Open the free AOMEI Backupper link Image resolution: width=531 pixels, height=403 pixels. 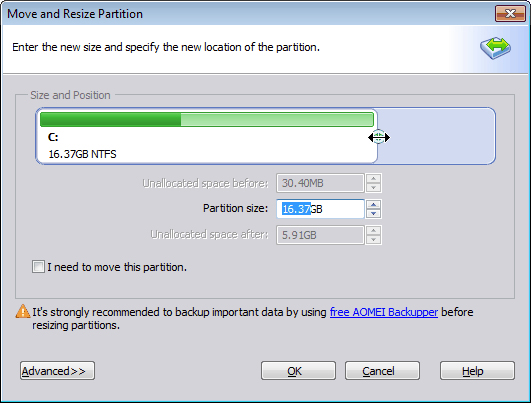384,312
